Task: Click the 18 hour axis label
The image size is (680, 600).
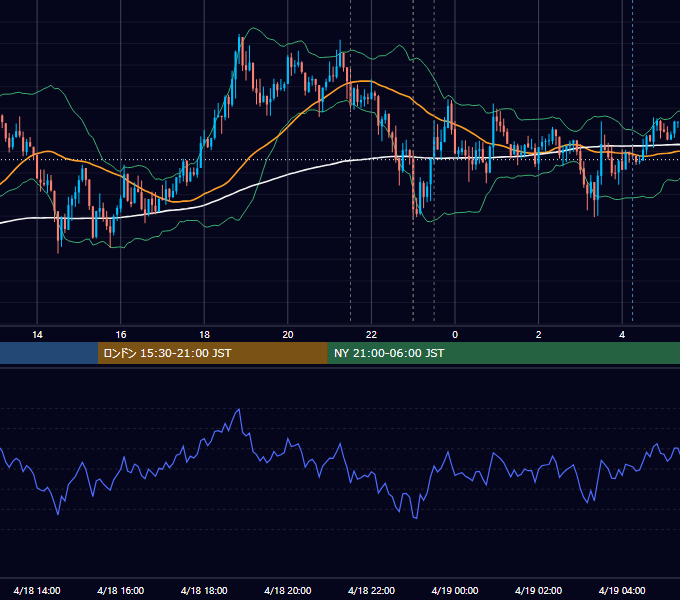Action: pyautogui.click(x=204, y=335)
